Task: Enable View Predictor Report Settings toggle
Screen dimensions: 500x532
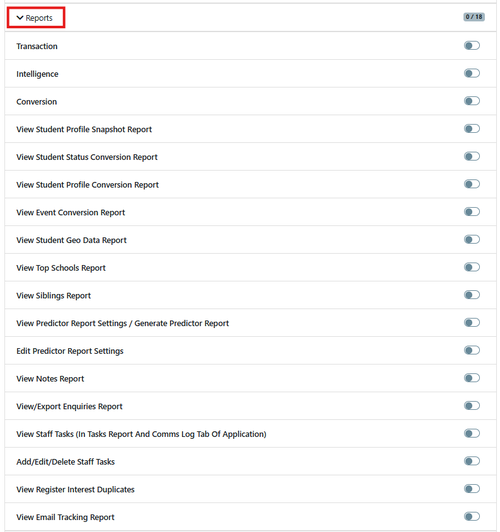Action: (x=472, y=323)
